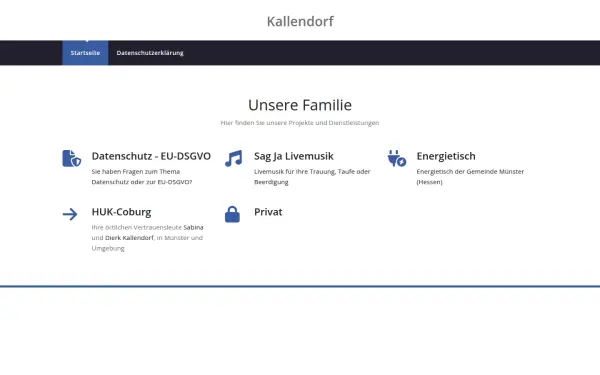Click the Datenschutz document shield icon

[72, 158]
